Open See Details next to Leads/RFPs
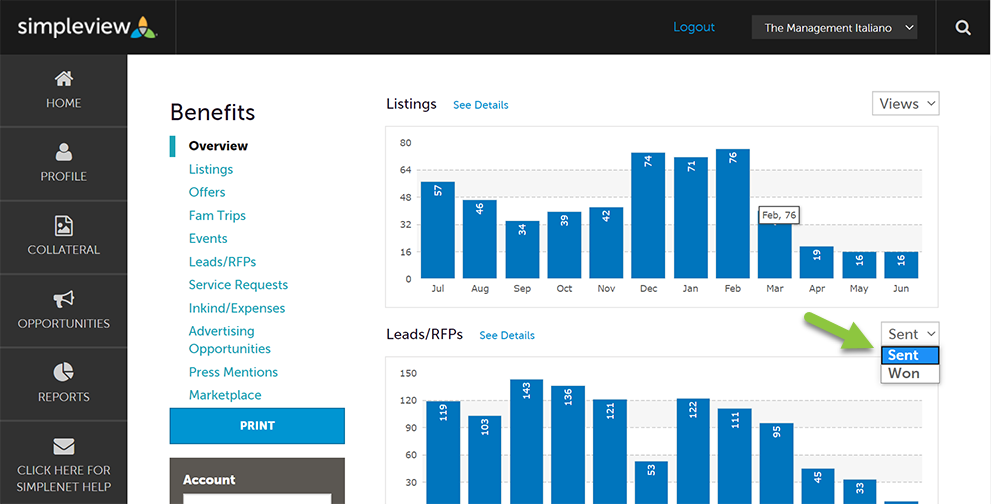 tap(507, 335)
